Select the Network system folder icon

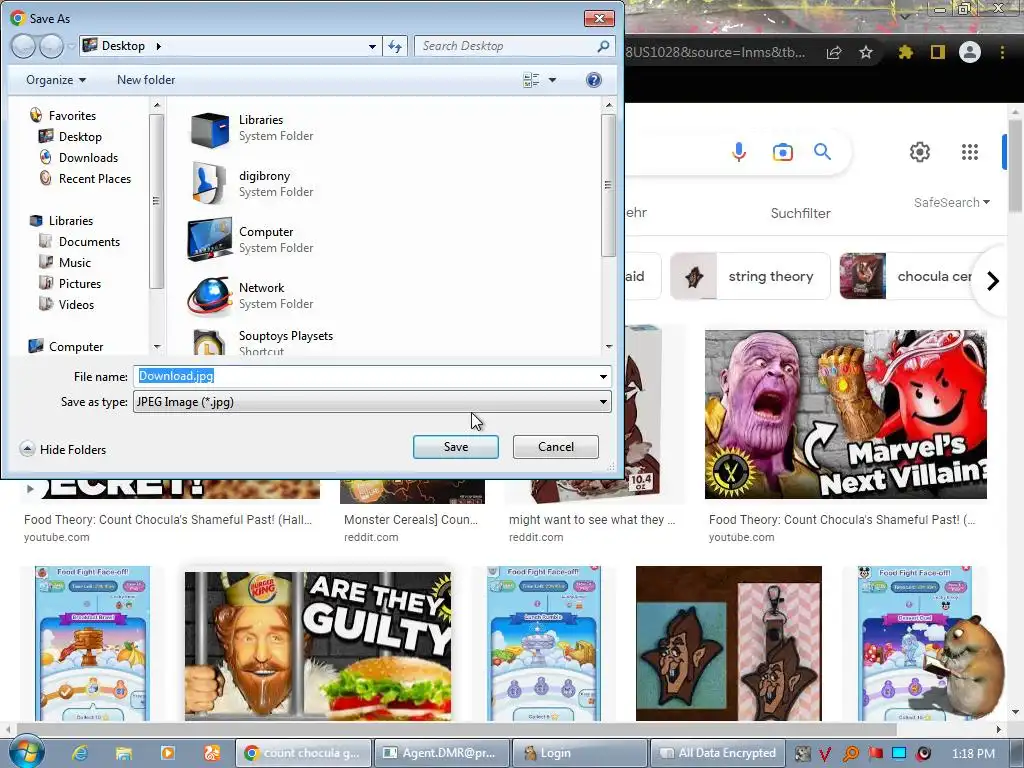(210, 296)
